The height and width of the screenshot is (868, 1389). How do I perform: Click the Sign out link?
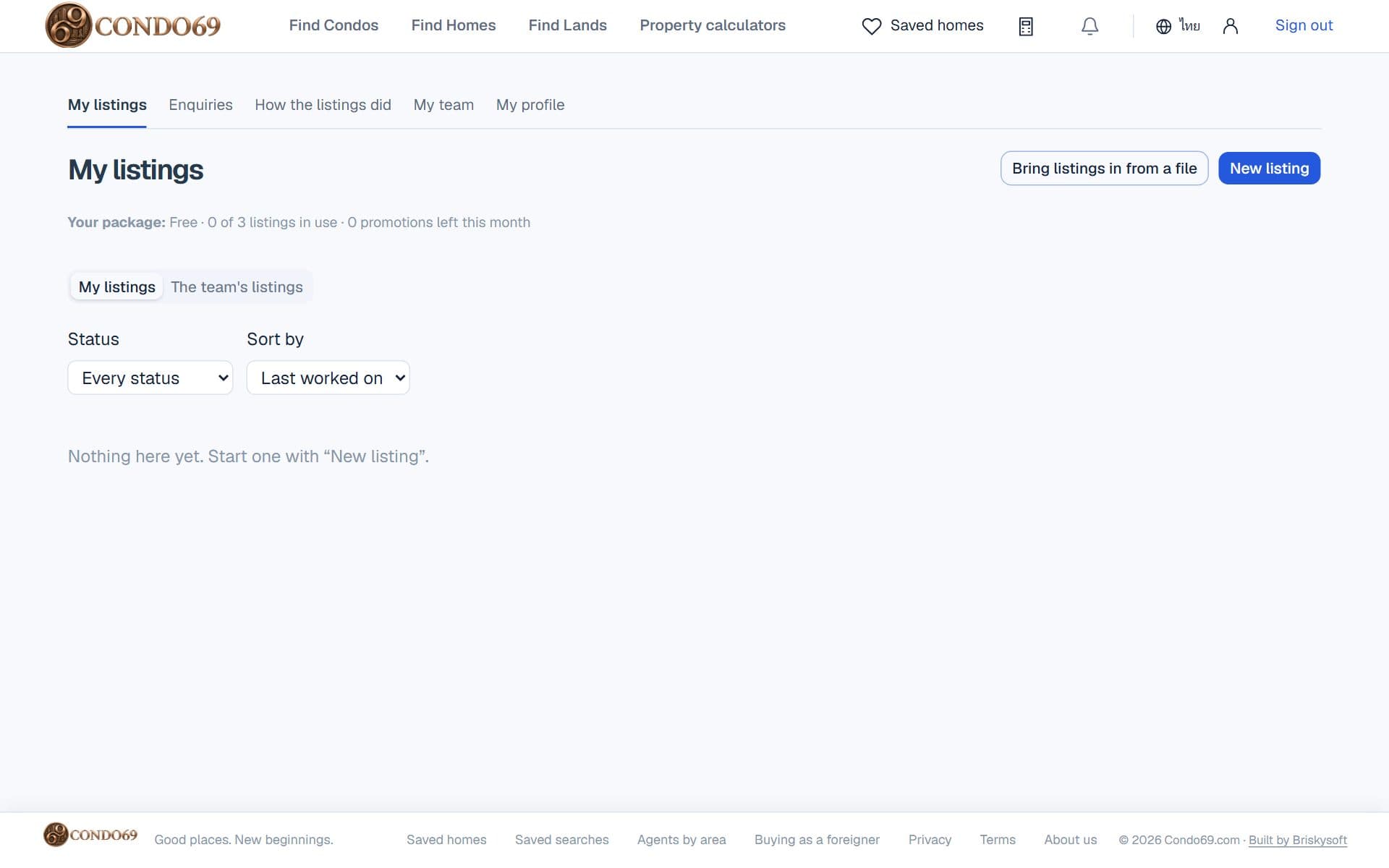(1304, 25)
